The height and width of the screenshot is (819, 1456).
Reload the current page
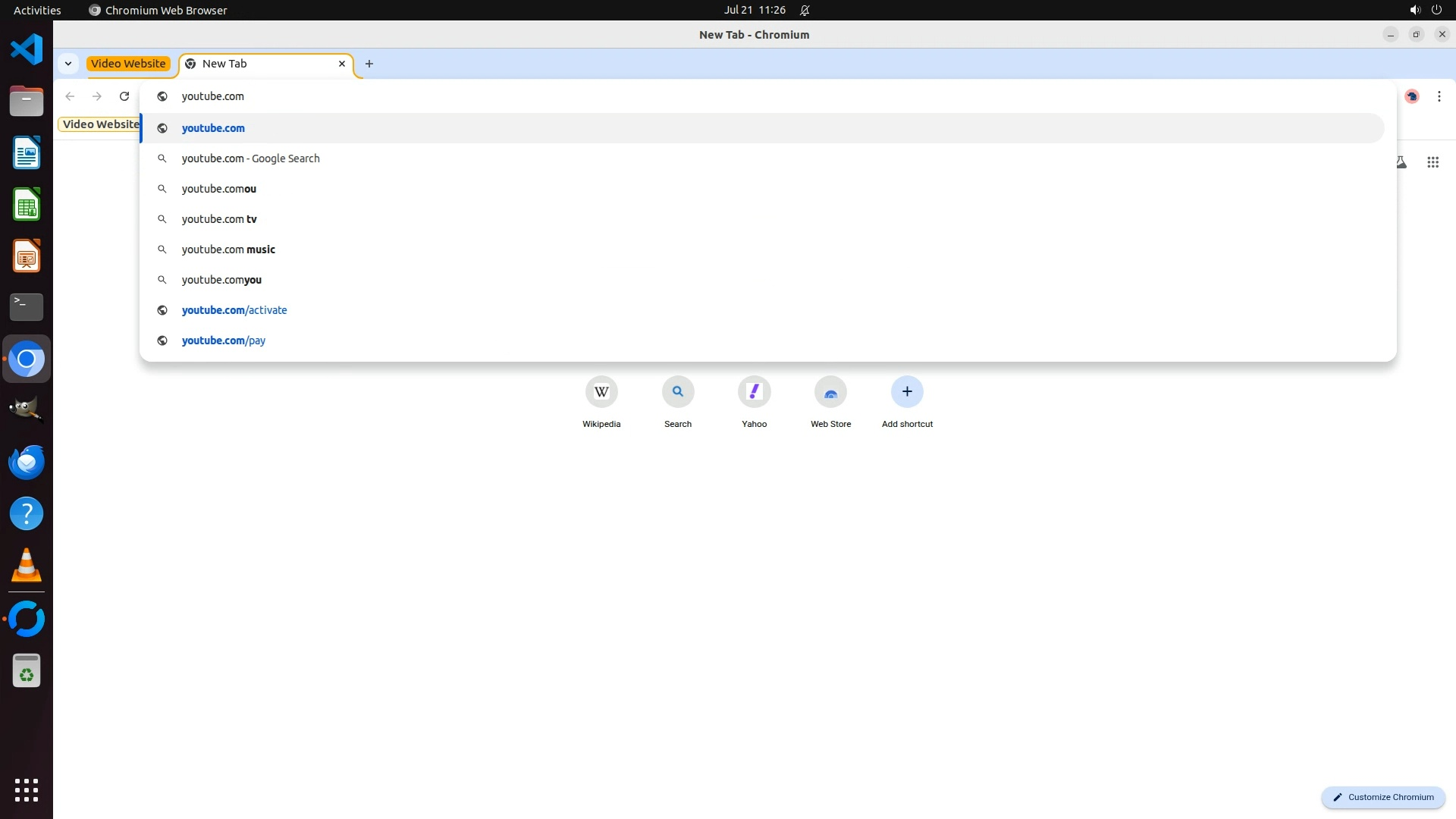pos(124,96)
